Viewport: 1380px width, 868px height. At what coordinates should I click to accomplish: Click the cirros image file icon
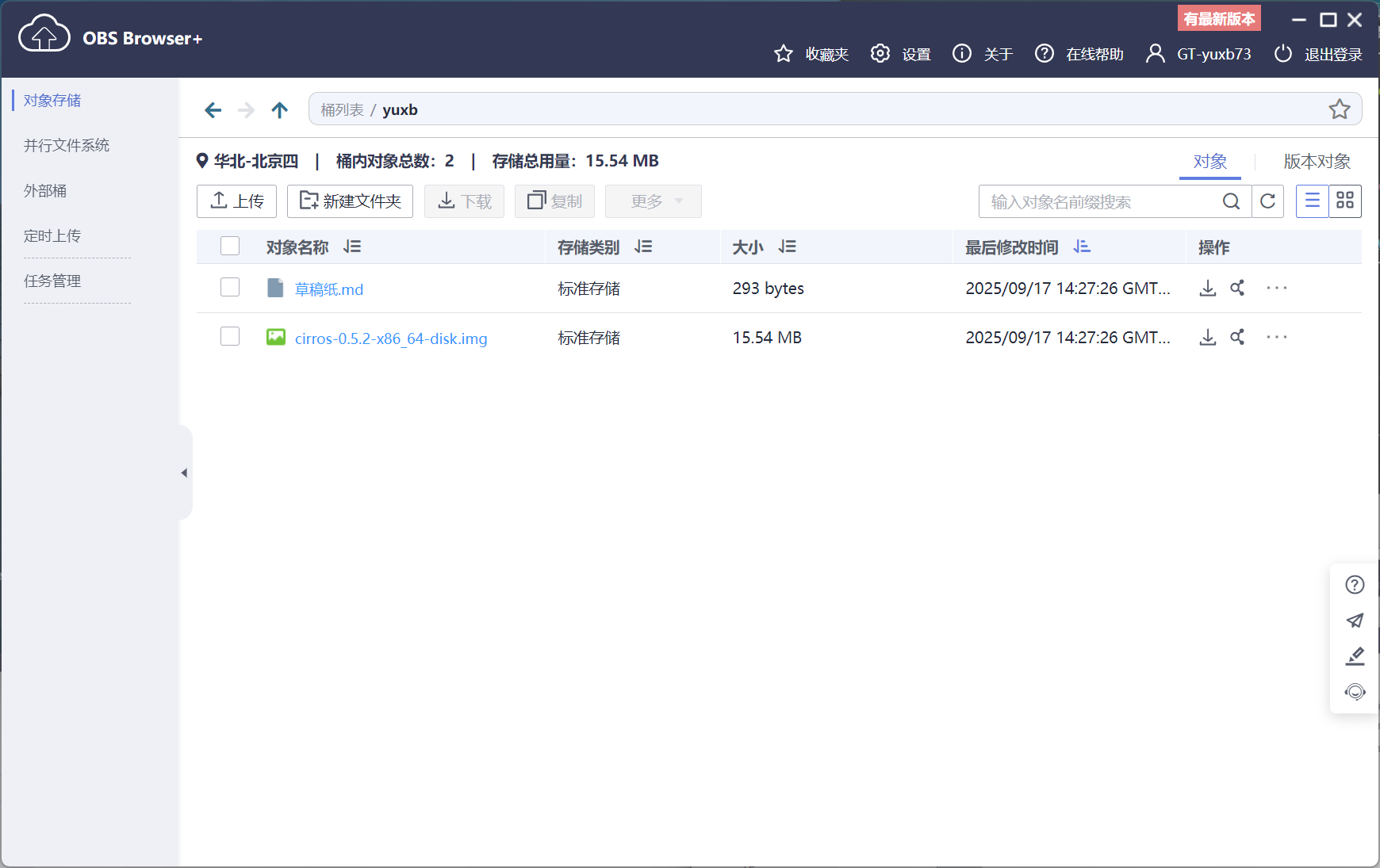276,337
